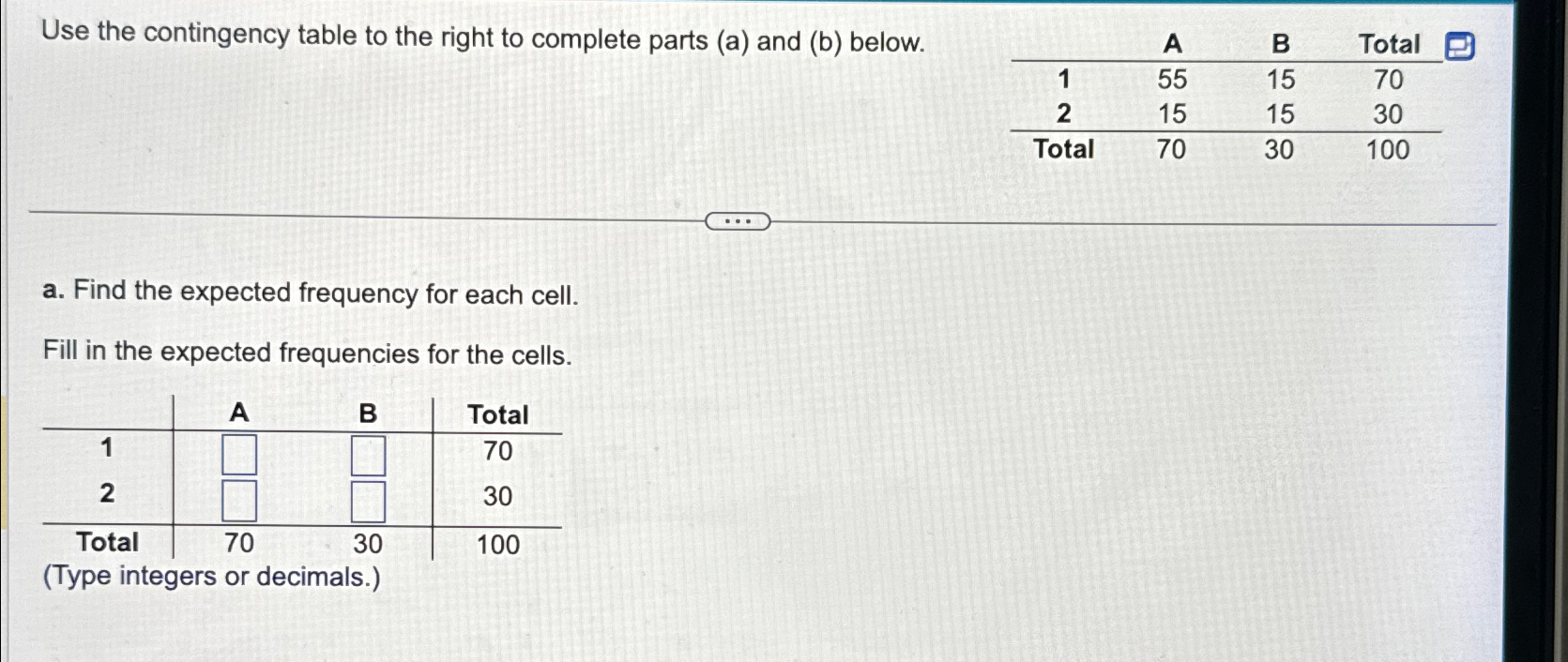The height and width of the screenshot is (662, 1568).
Task: Click the blue pop-out icon near the table
Action: 1462,44
